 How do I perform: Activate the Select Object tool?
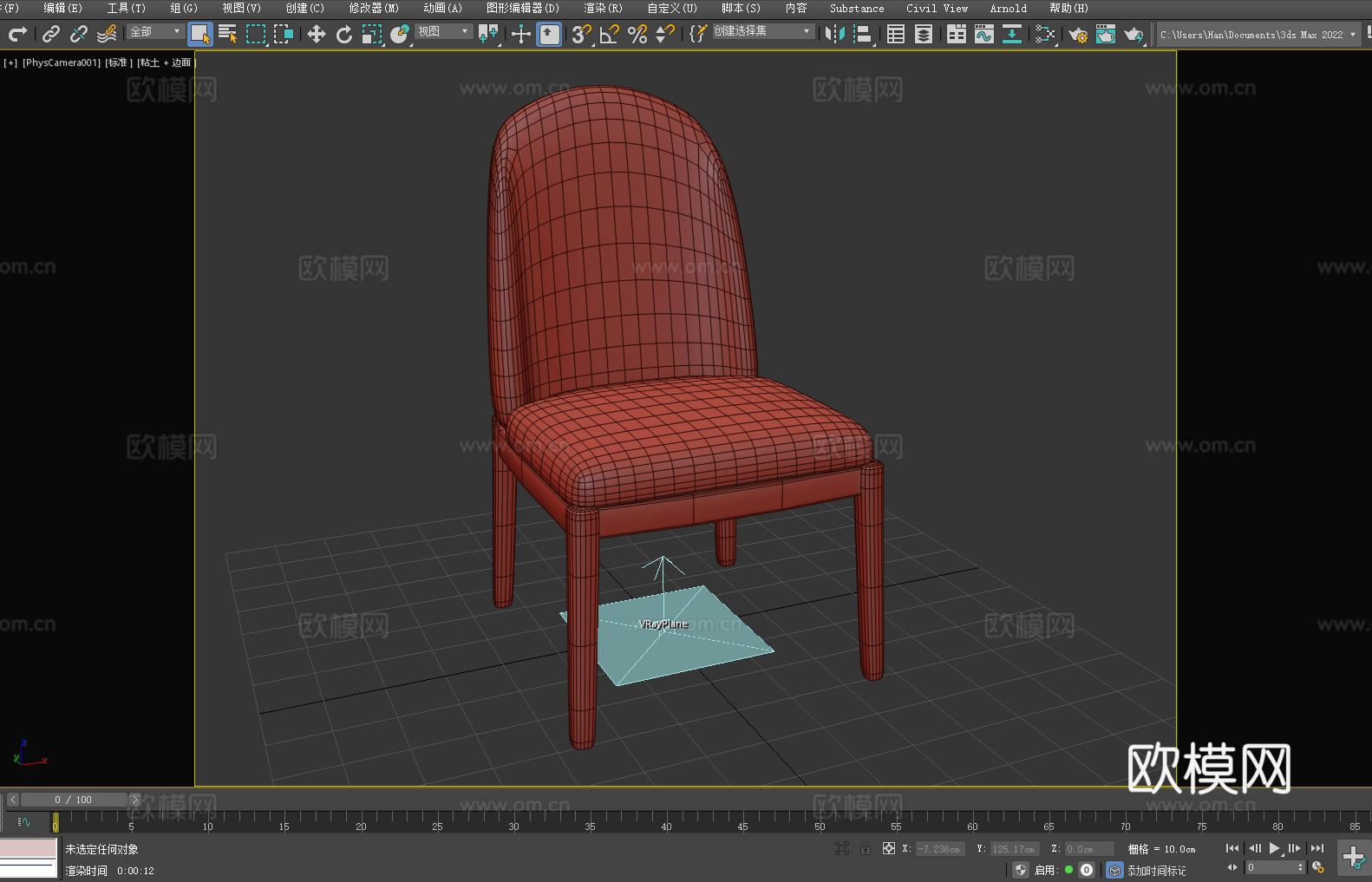200,34
